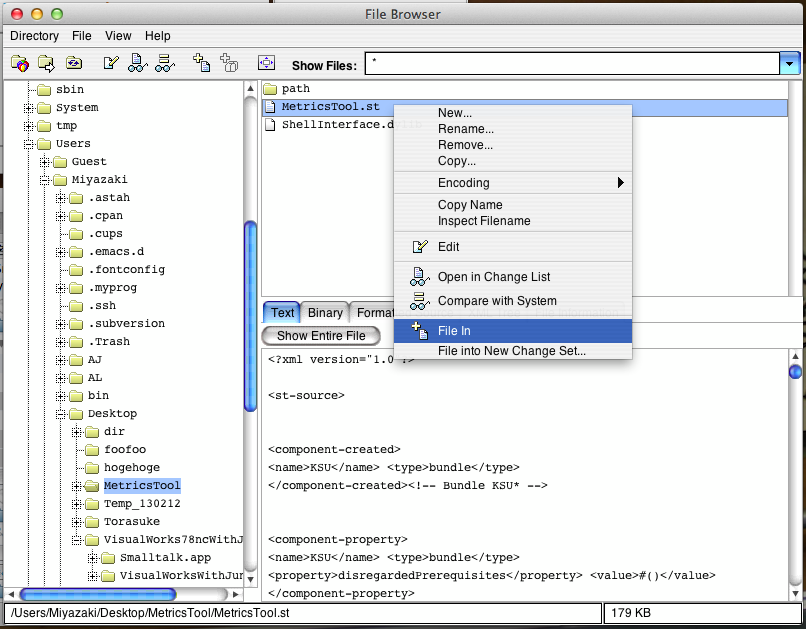
Task: Click into the Show Files filter field
Action: coord(572,64)
